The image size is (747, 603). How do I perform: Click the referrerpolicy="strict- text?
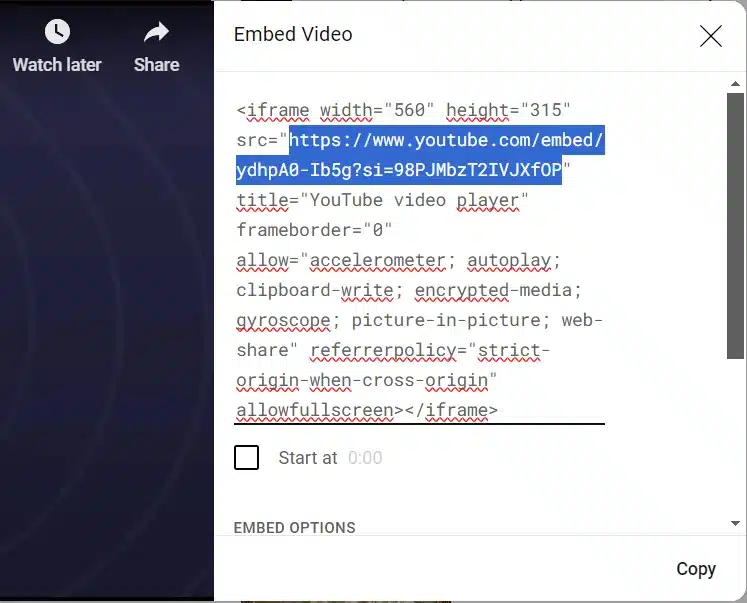click(x=430, y=350)
